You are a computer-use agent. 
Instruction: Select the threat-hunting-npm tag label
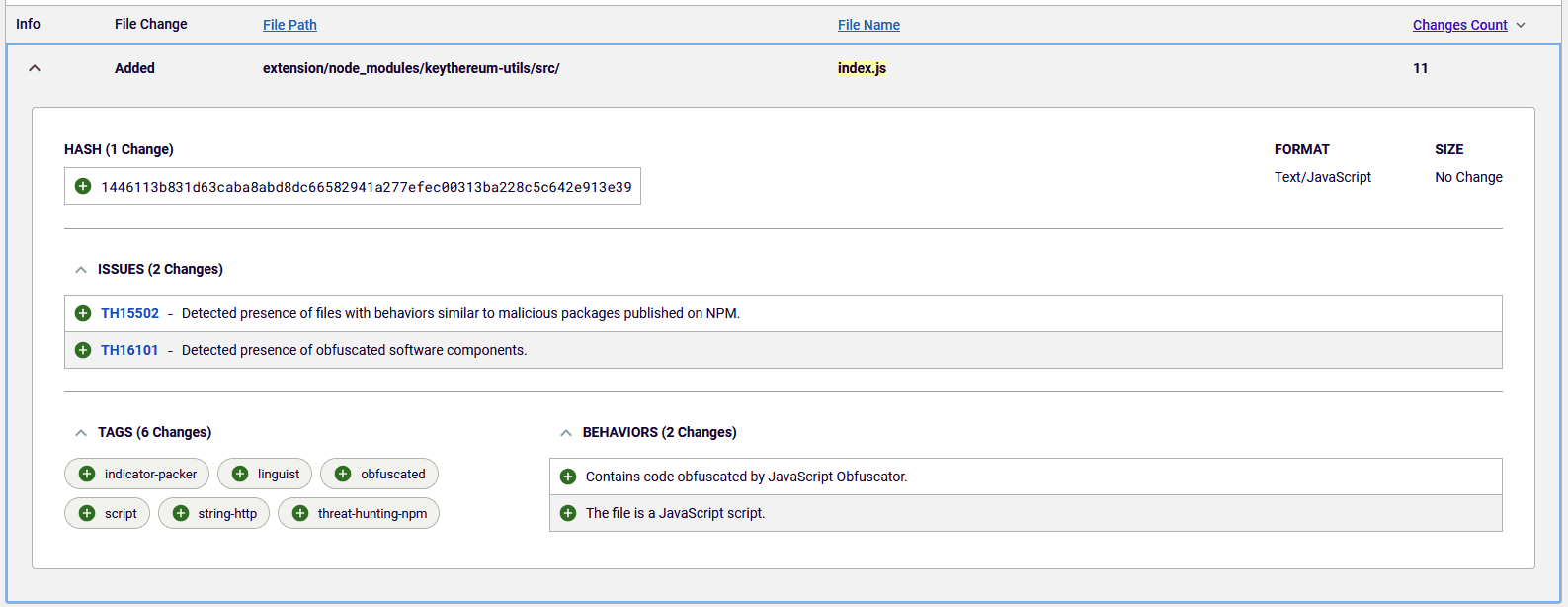pyautogui.click(x=372, y=513)
